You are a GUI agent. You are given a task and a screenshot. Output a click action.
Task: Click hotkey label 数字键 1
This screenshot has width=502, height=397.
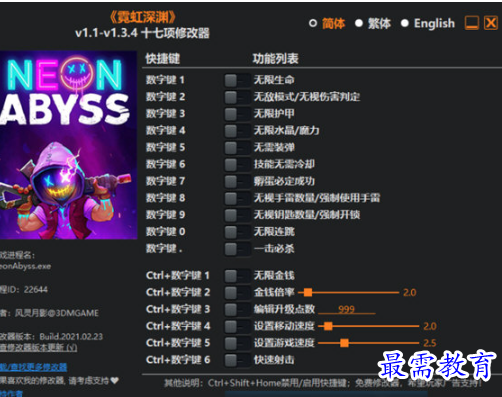(165, 80)
